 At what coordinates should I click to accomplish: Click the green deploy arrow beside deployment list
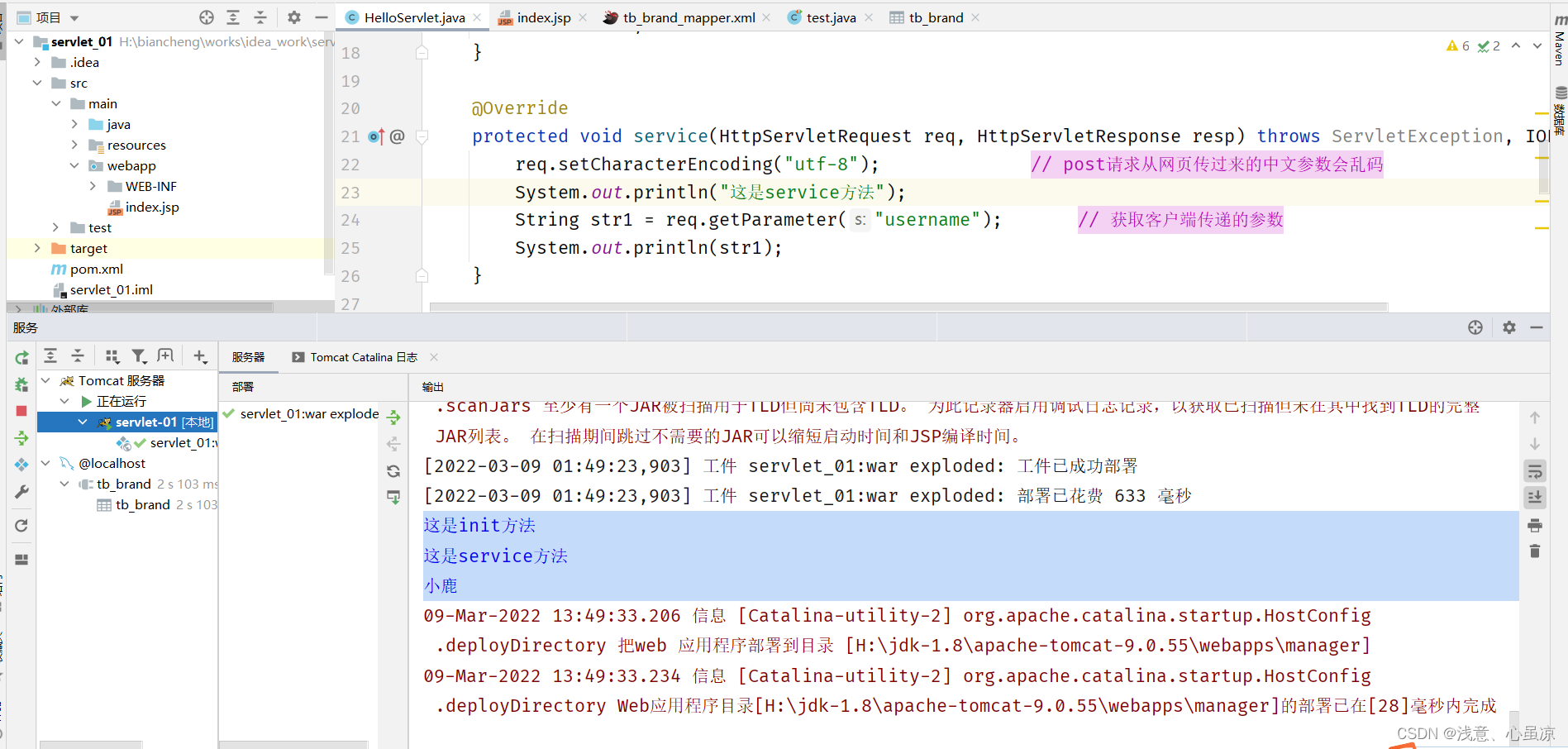(x=393, y=417)
